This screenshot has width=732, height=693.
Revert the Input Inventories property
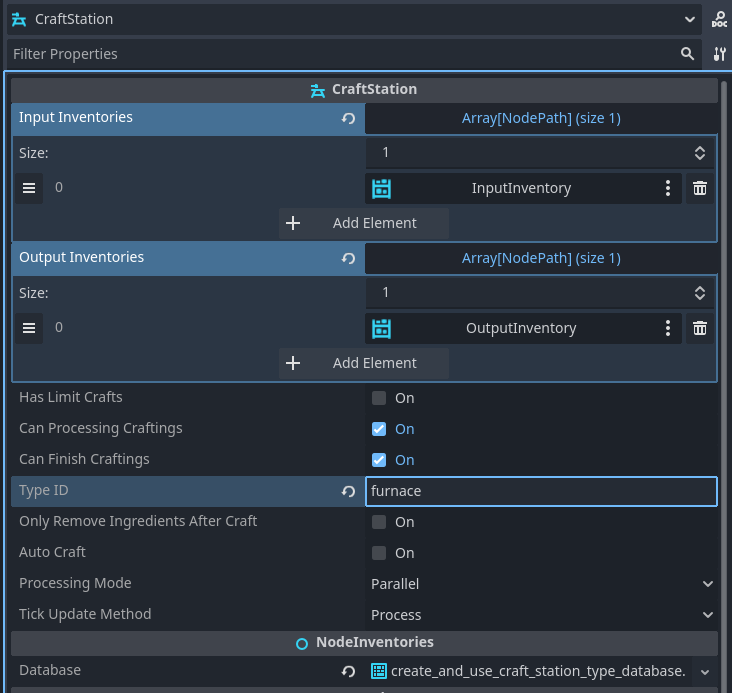tap(348, 119)
